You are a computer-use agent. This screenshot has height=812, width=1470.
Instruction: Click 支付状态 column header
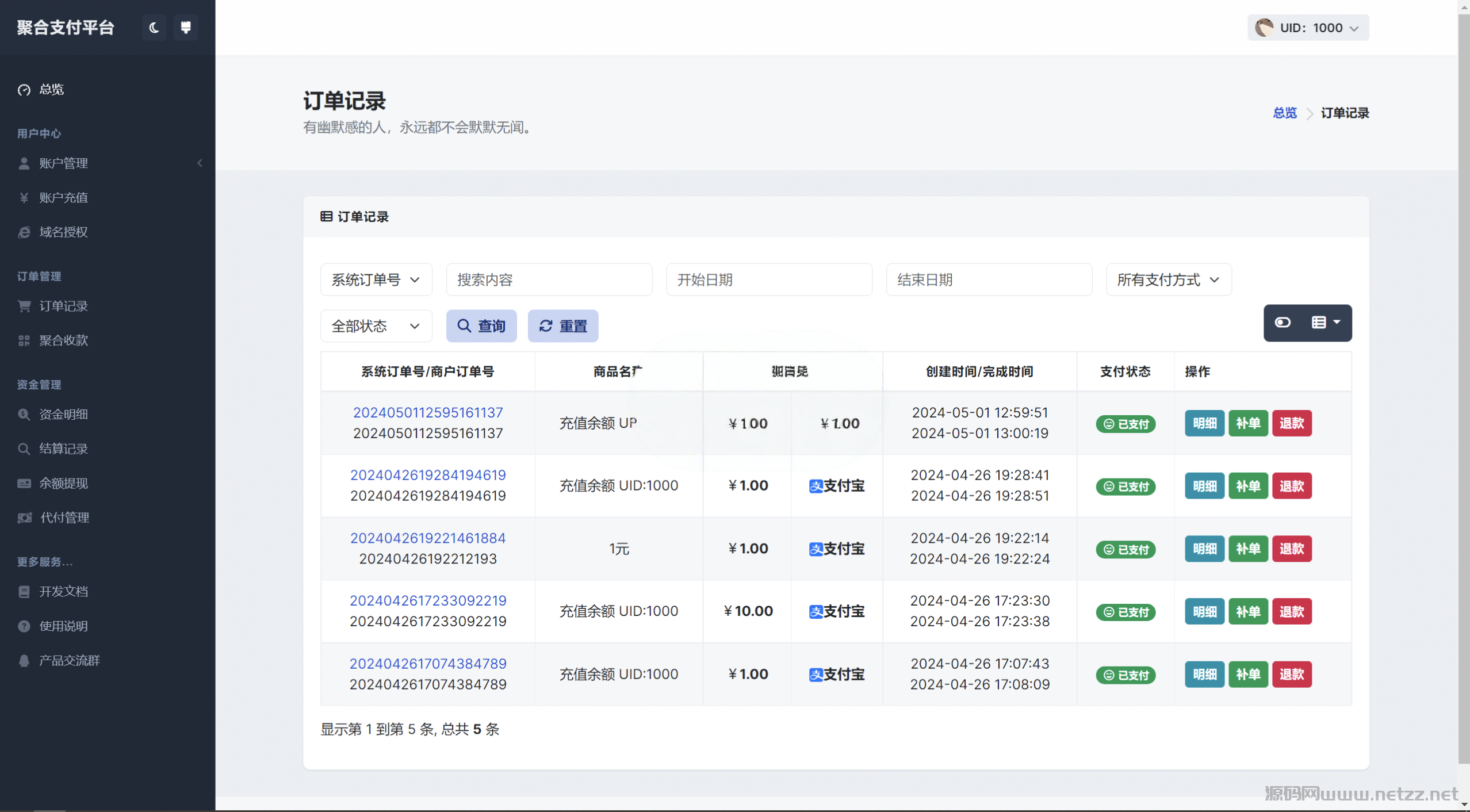click(1125, 371)
